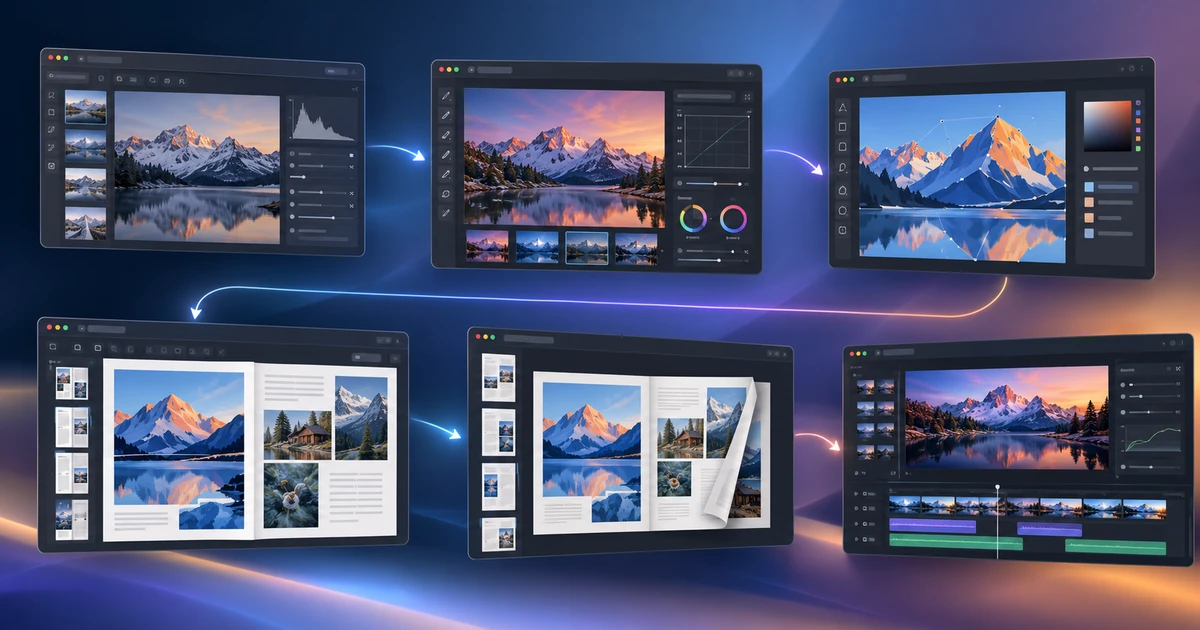The width and height of the screenshot is (1200, 630).
Task: Select the topmost pen tool in curves window
Action: pyautogui.click(x=446, y=96)
